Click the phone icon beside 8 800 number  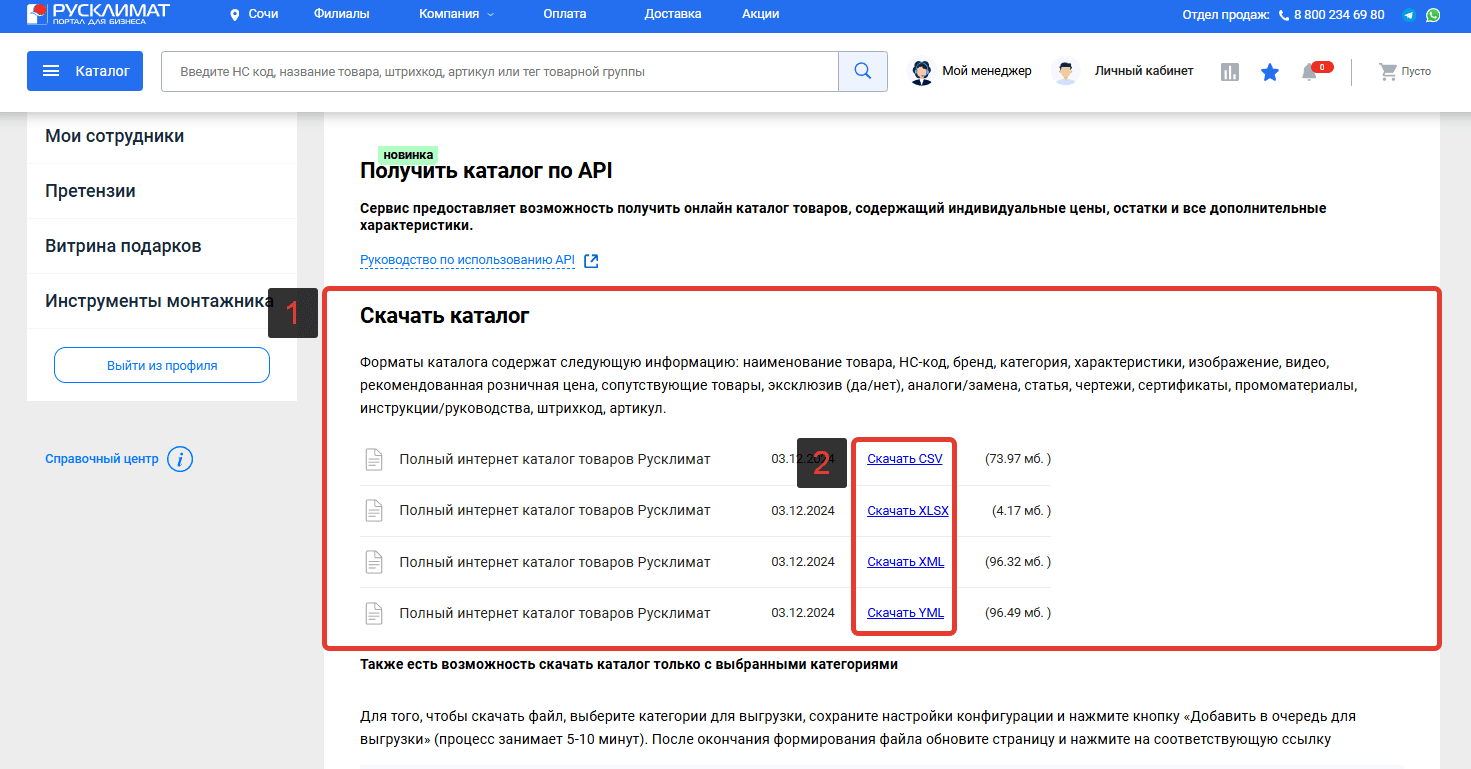pyautogui.click(x=1283, y=15)
